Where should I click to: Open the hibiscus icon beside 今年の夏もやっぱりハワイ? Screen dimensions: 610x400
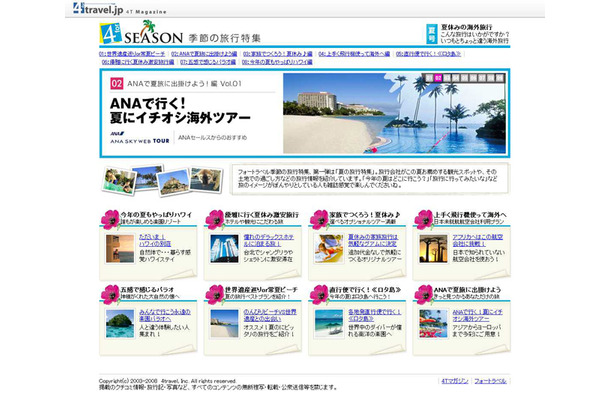point(110,219)
